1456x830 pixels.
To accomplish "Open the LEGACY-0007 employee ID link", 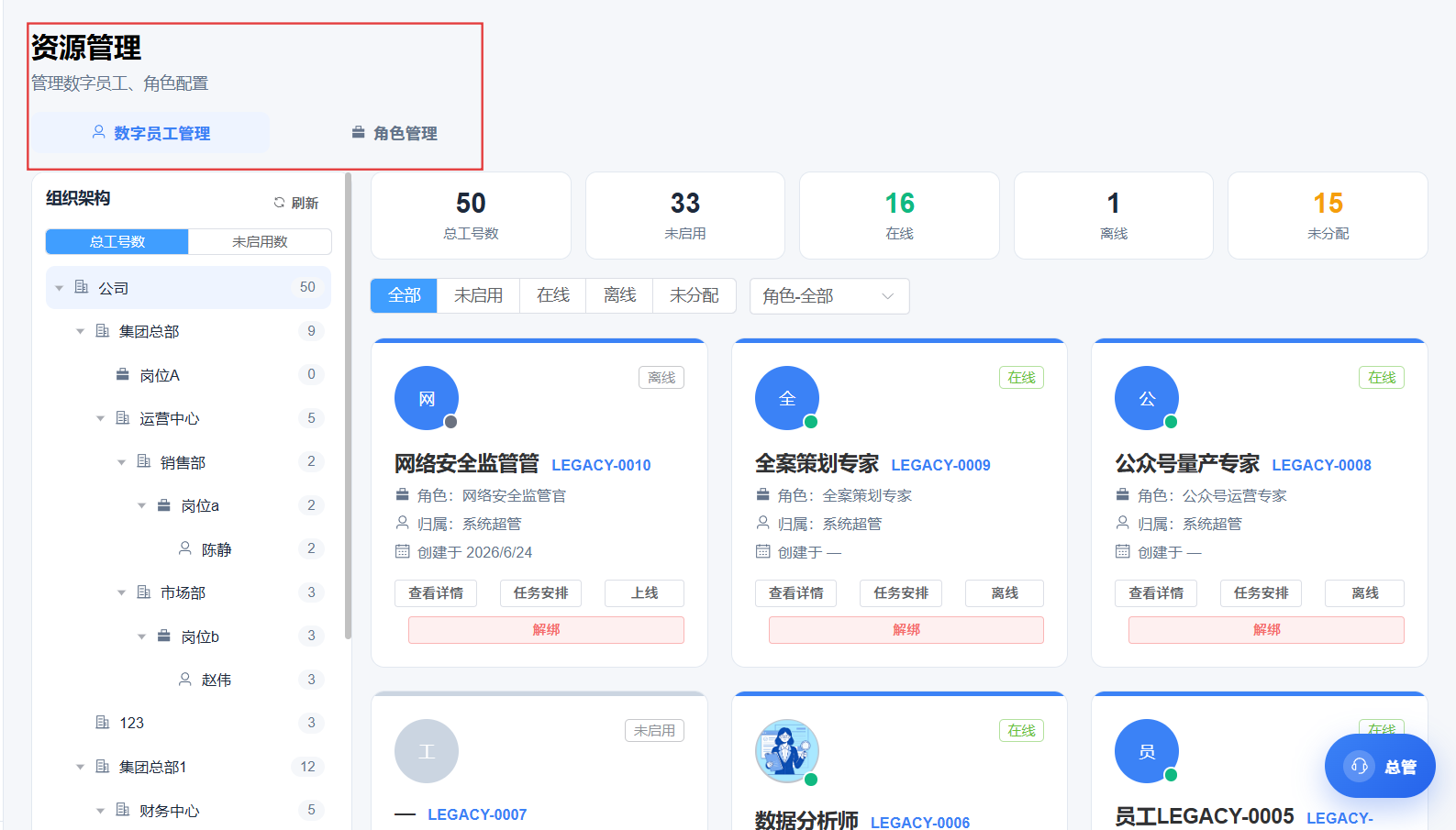I will (477, 814).
